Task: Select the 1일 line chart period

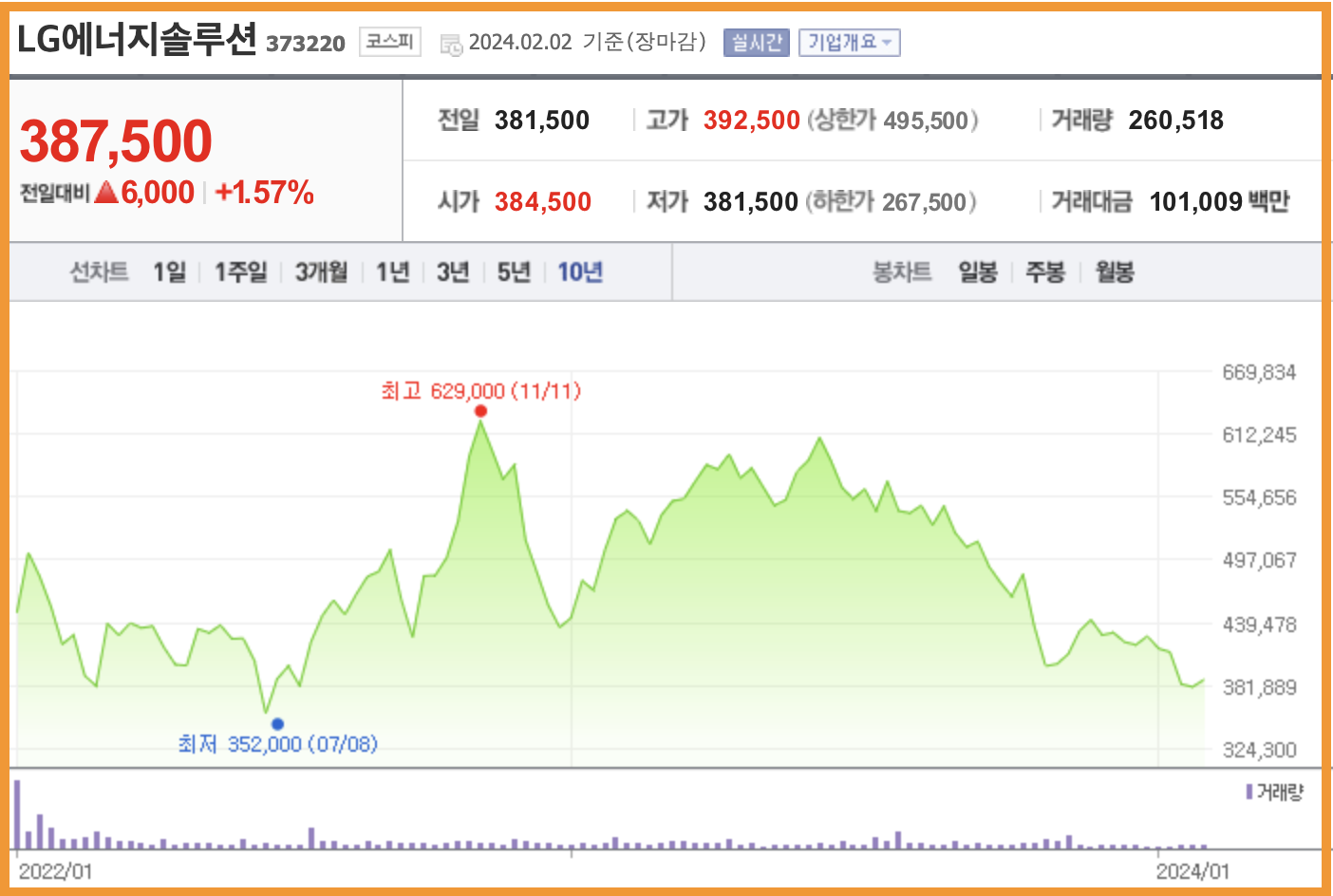Action: click(170, 272)
